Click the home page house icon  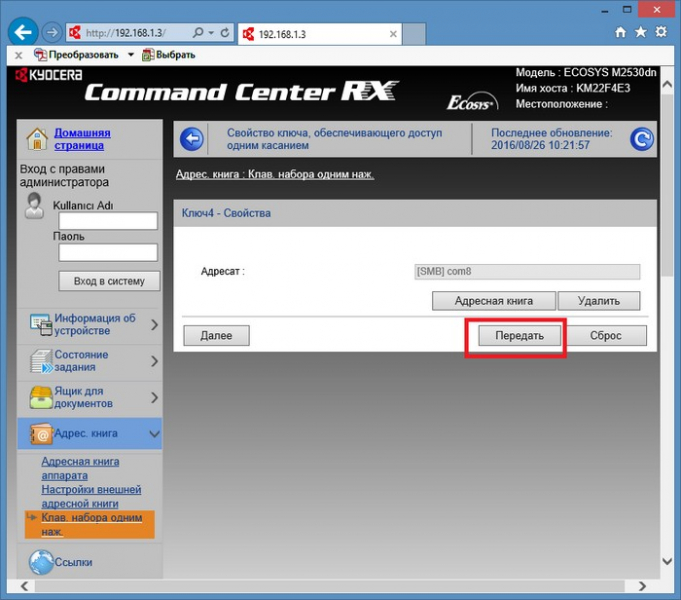[x=36, y=138]
